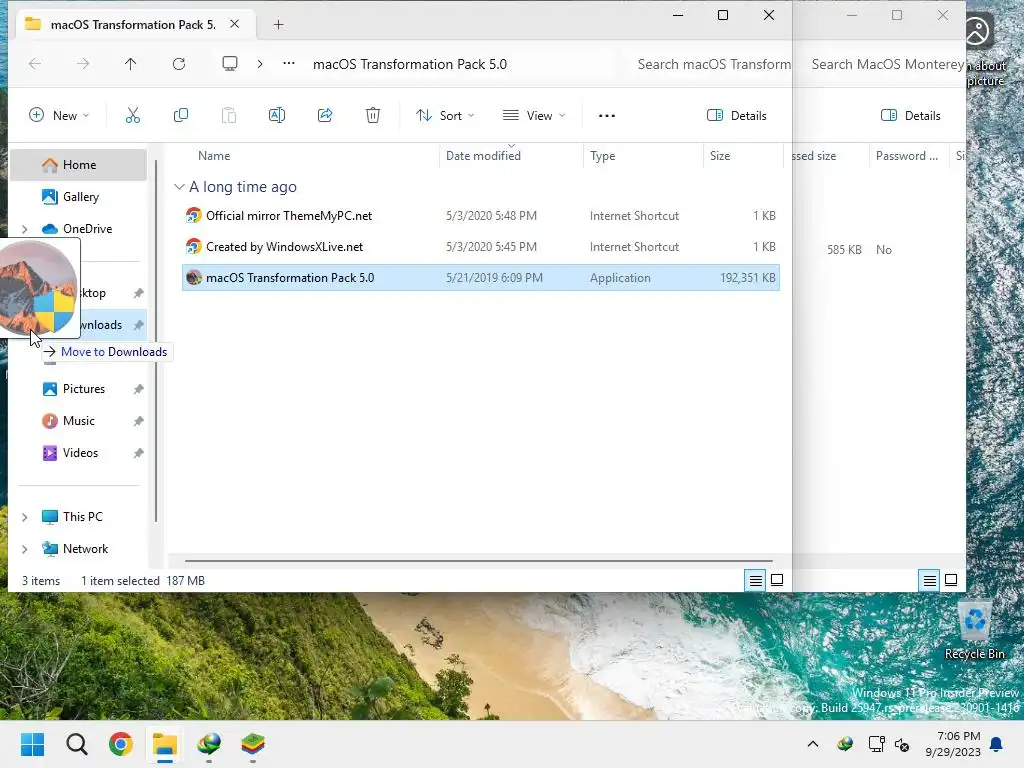Go up one folder level
1024x768 pixels.
[x=131, y=63]
